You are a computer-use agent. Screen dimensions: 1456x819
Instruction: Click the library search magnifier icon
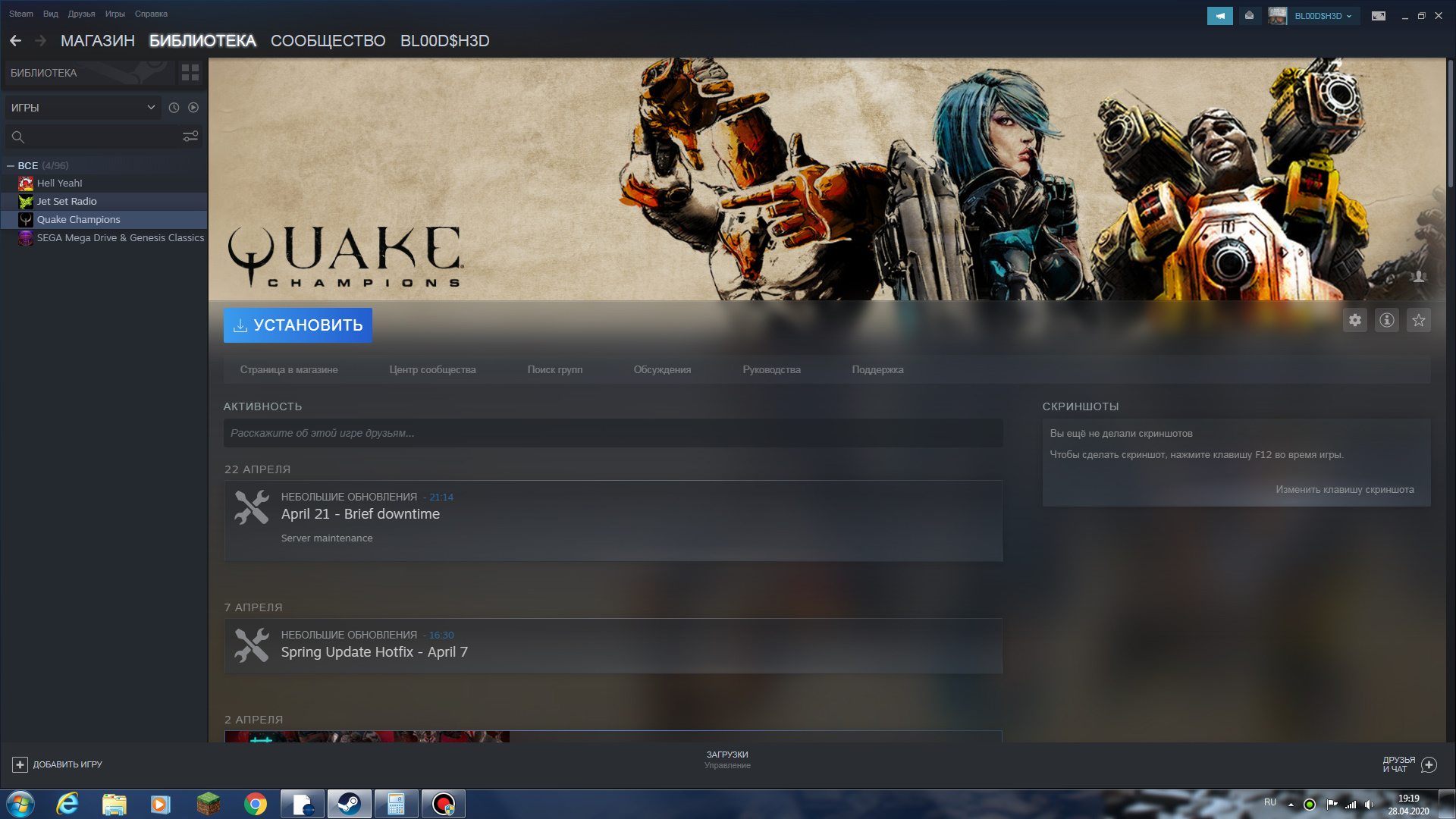click(x=18, y=137)
